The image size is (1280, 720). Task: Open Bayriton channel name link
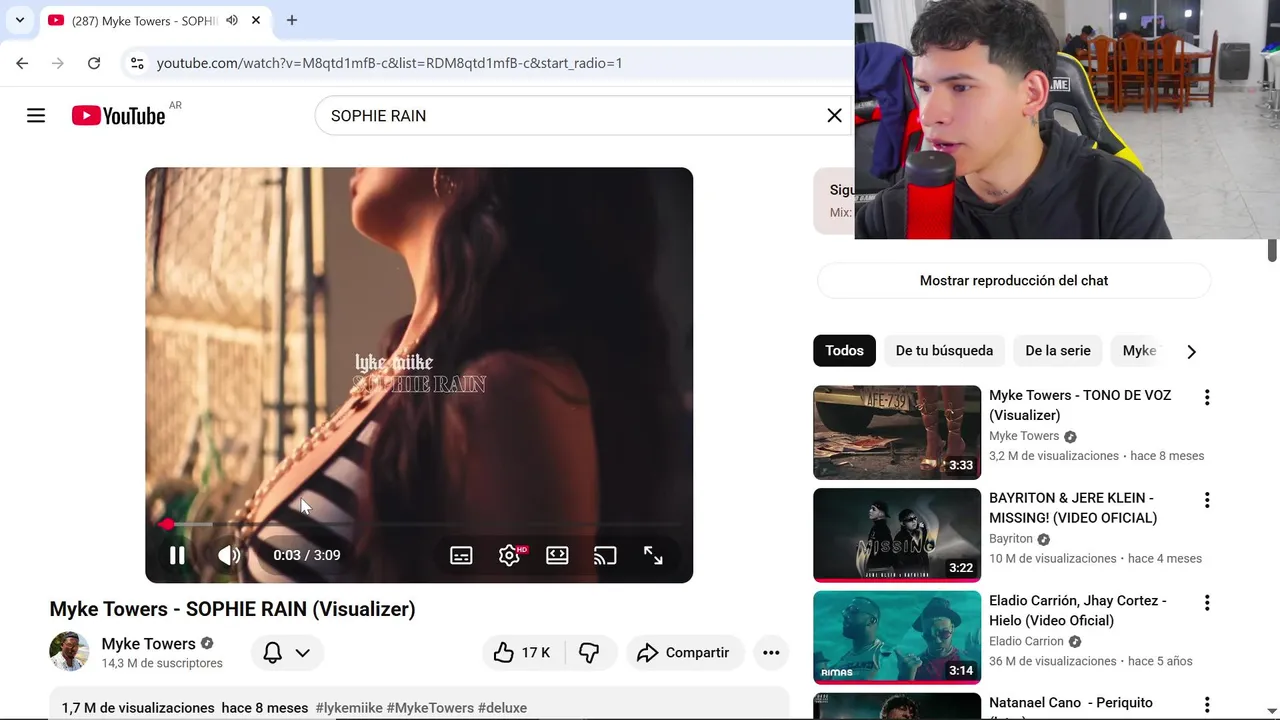(x=1011, y=539)
